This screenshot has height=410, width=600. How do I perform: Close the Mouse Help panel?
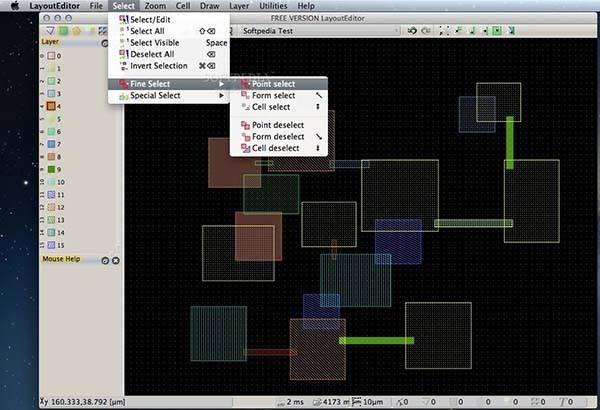click(116, 261)
